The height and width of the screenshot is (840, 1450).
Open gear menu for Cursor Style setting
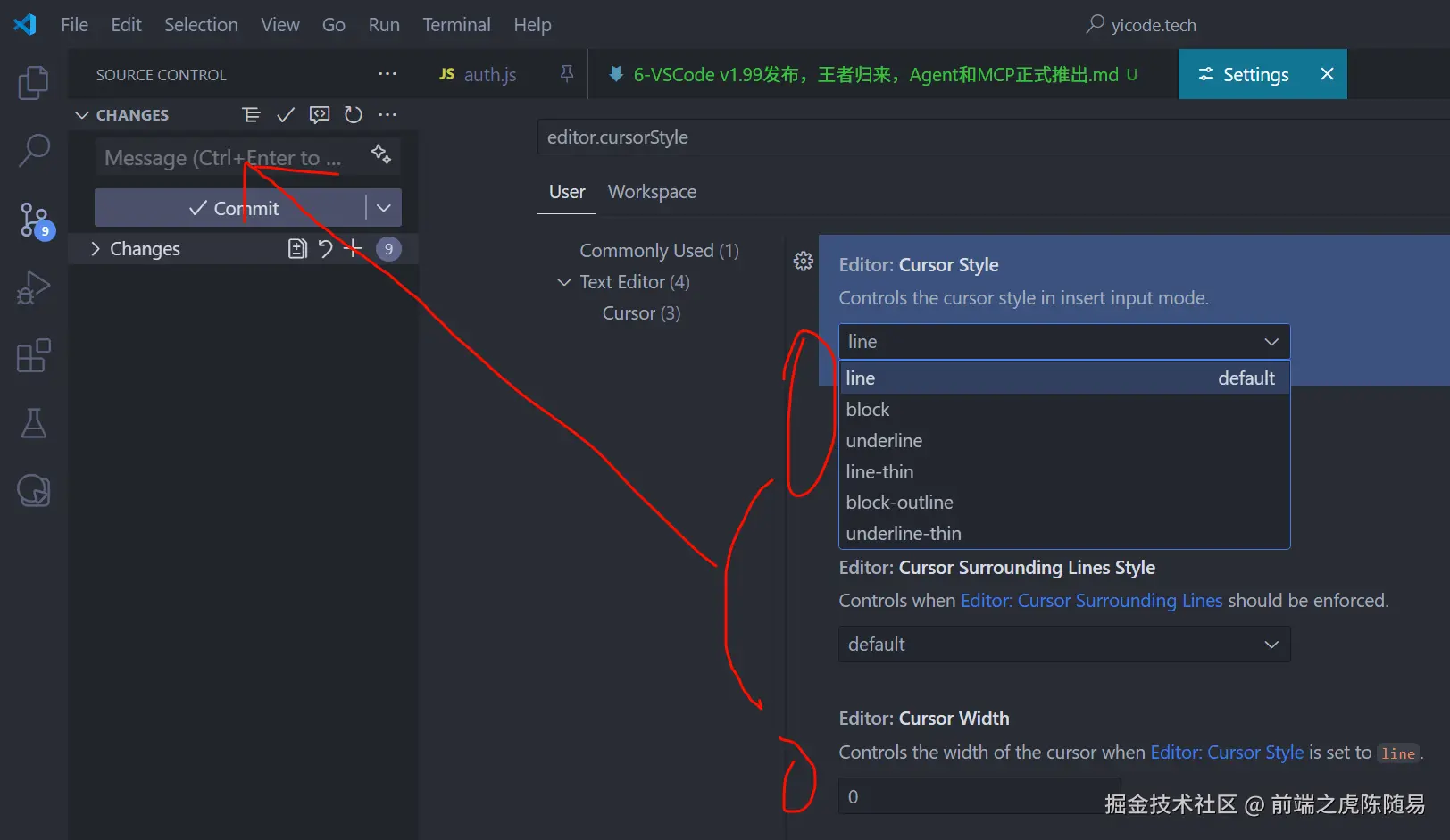click(804, 261)
